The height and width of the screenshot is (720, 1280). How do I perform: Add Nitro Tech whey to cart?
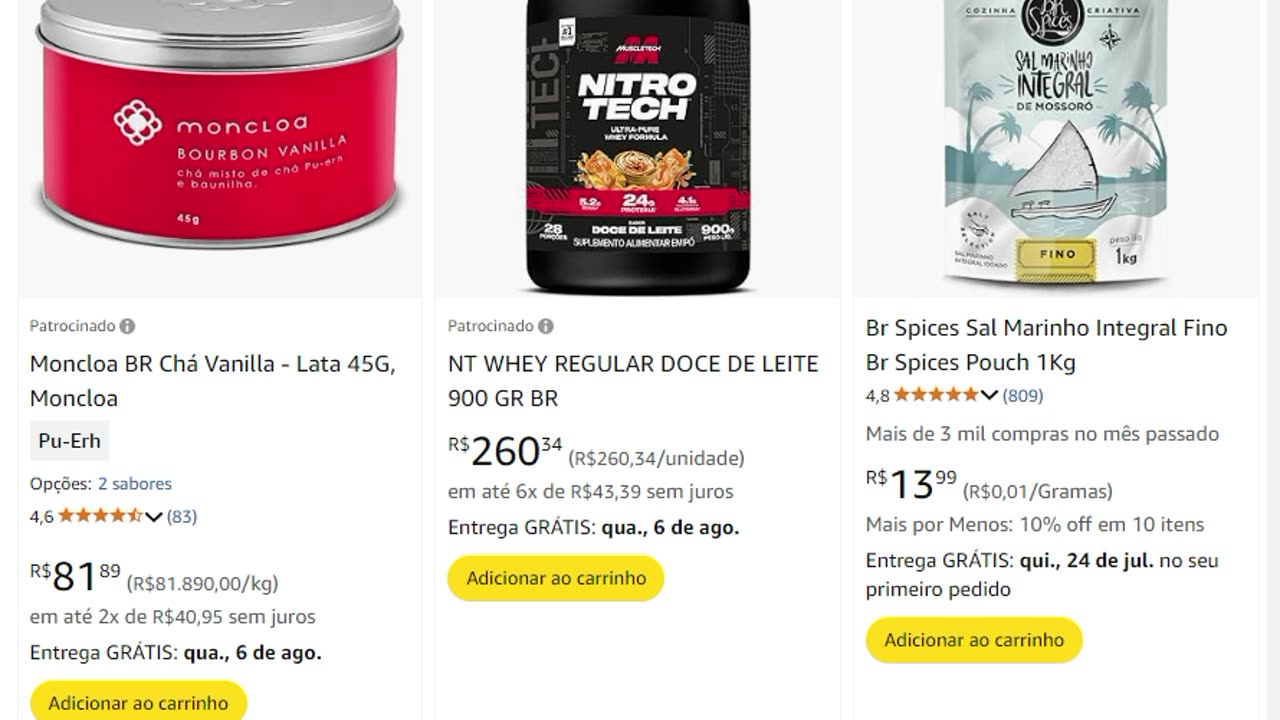click(556, 578)
